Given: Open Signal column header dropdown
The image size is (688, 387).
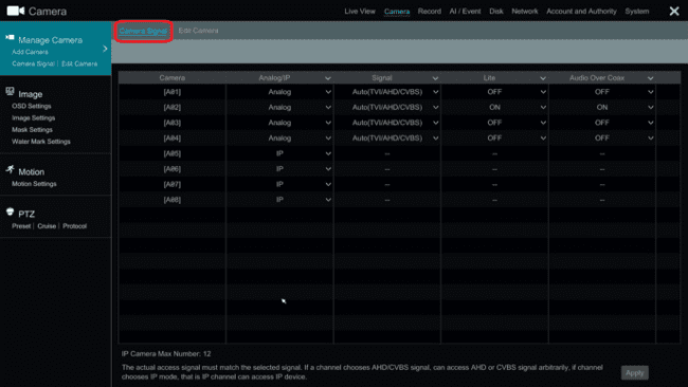Looking at the screenshot, I should [x=435, y=78].
